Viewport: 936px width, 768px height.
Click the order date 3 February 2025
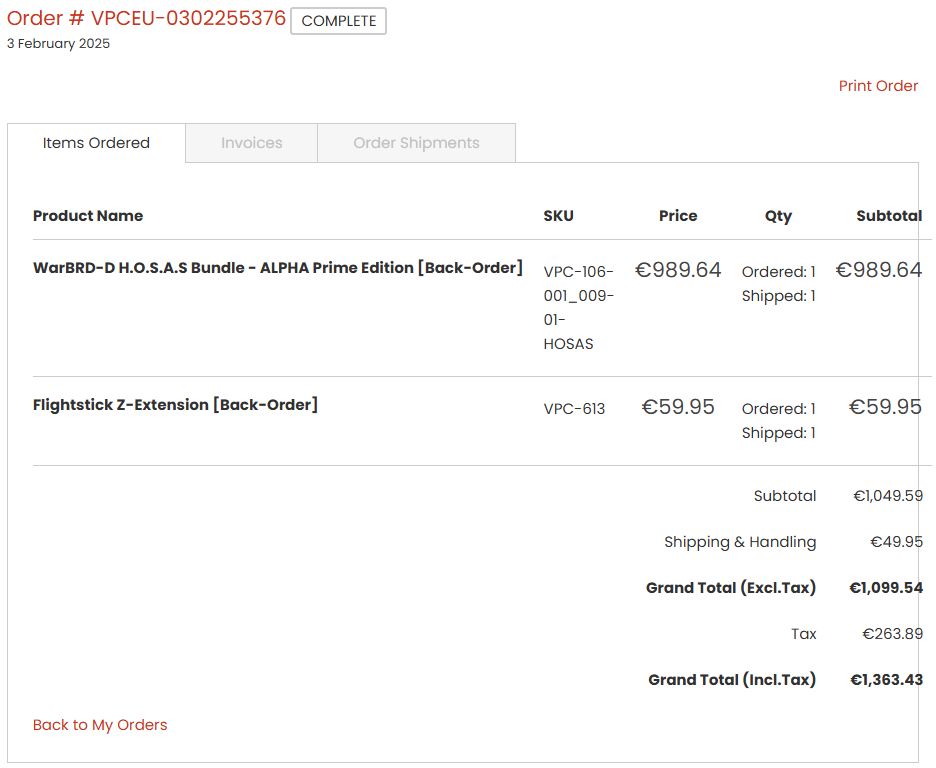[x=58, y=44]
